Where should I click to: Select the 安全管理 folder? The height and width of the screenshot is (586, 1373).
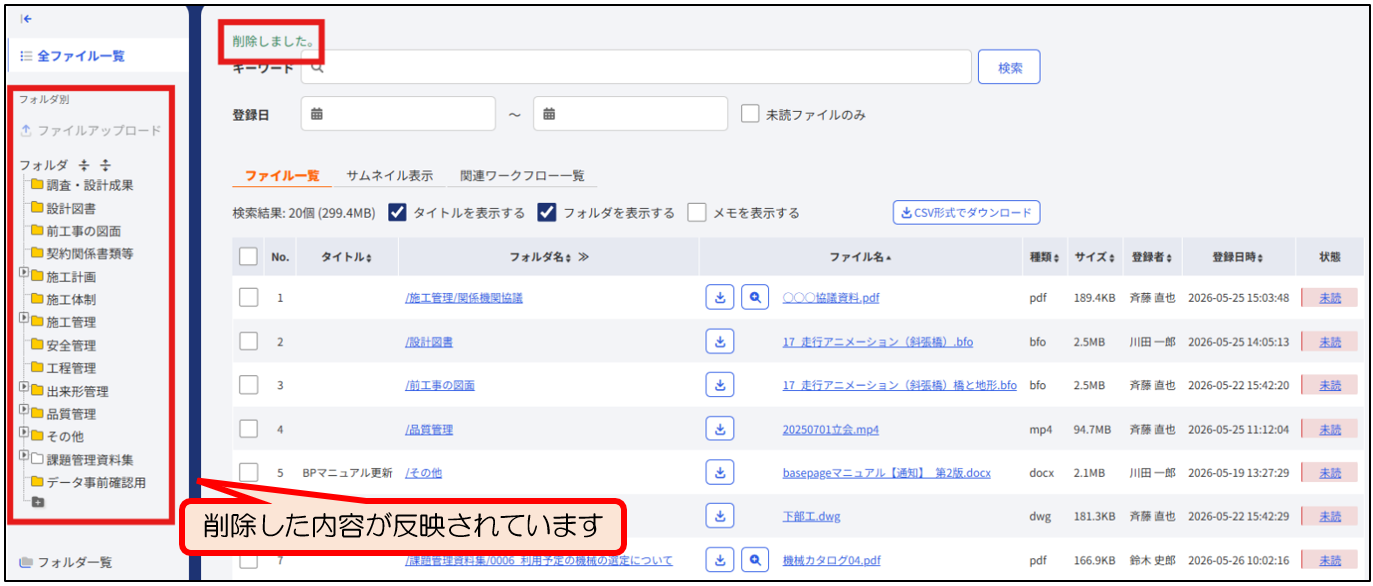[63, 345]
